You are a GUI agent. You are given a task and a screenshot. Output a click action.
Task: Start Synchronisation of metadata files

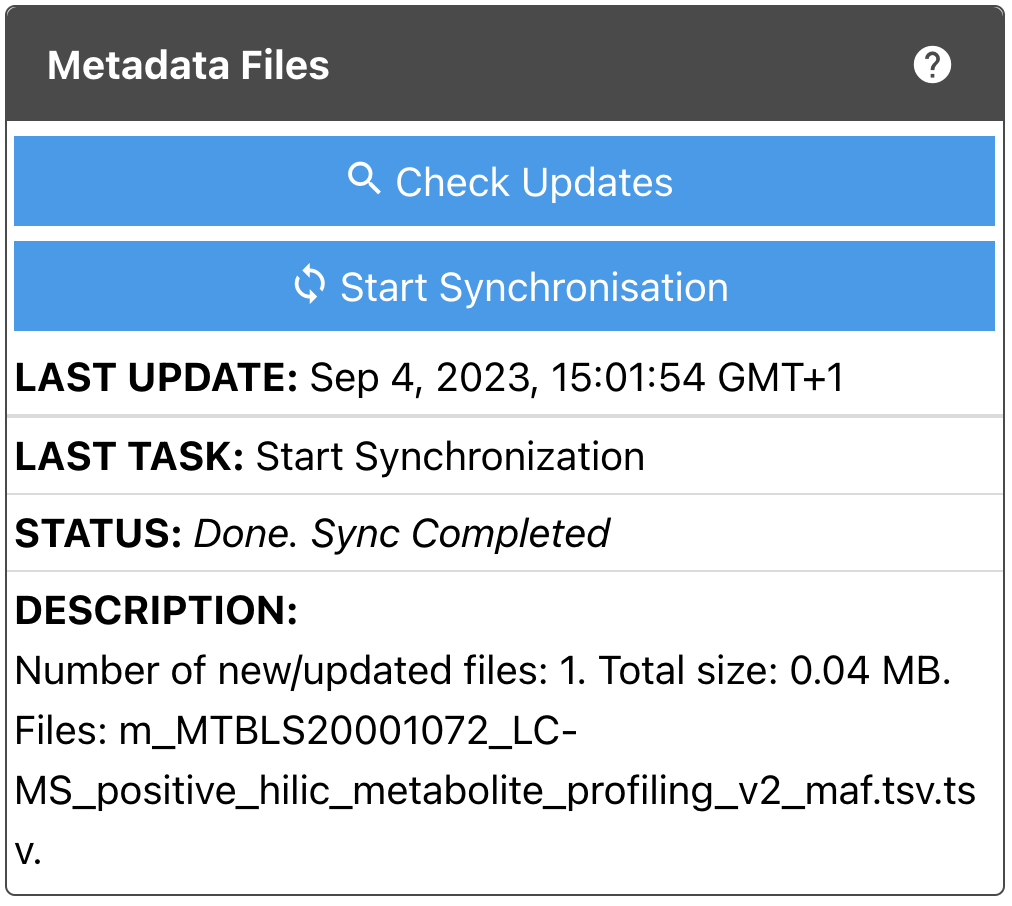tap(504, 287)
